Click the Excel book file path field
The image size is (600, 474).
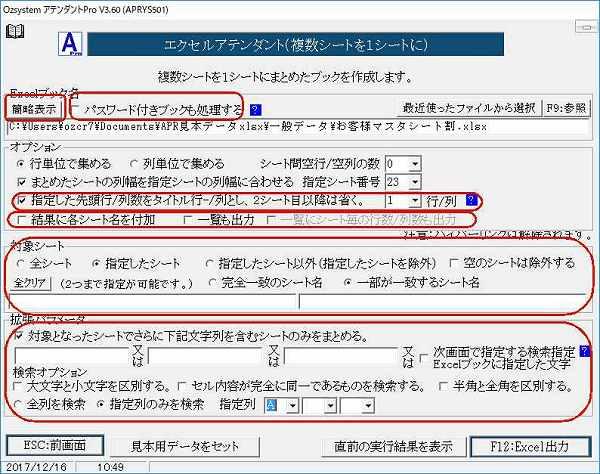point(298,127)
